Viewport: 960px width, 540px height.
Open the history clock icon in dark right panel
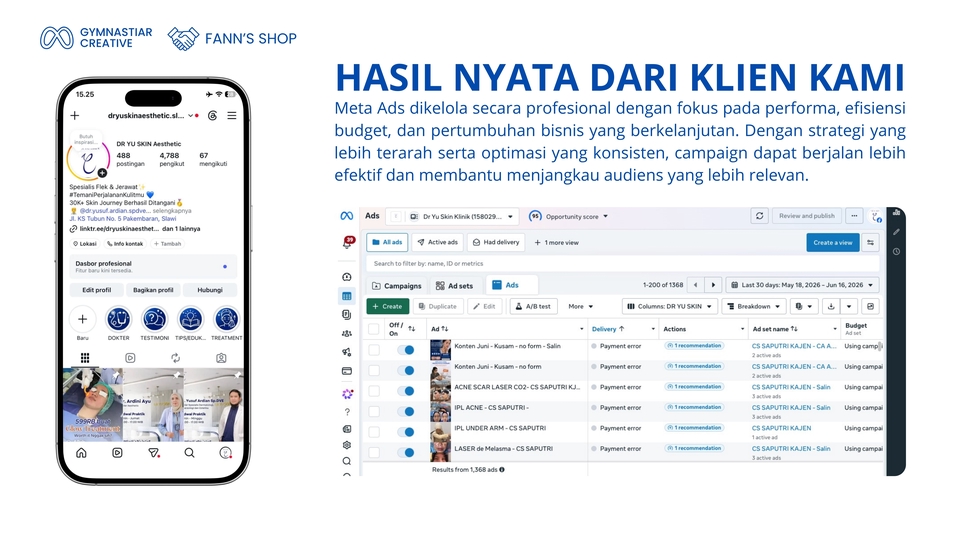[896, 252]
